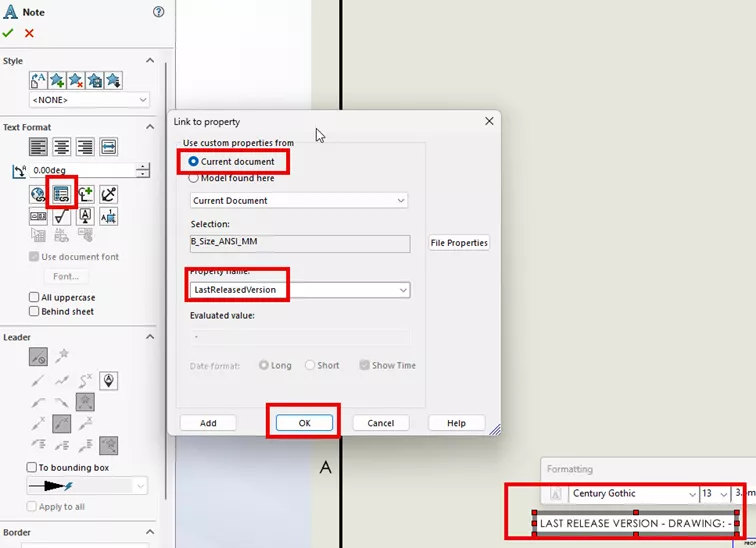Close the Link to property dialog

click(489, 121)
